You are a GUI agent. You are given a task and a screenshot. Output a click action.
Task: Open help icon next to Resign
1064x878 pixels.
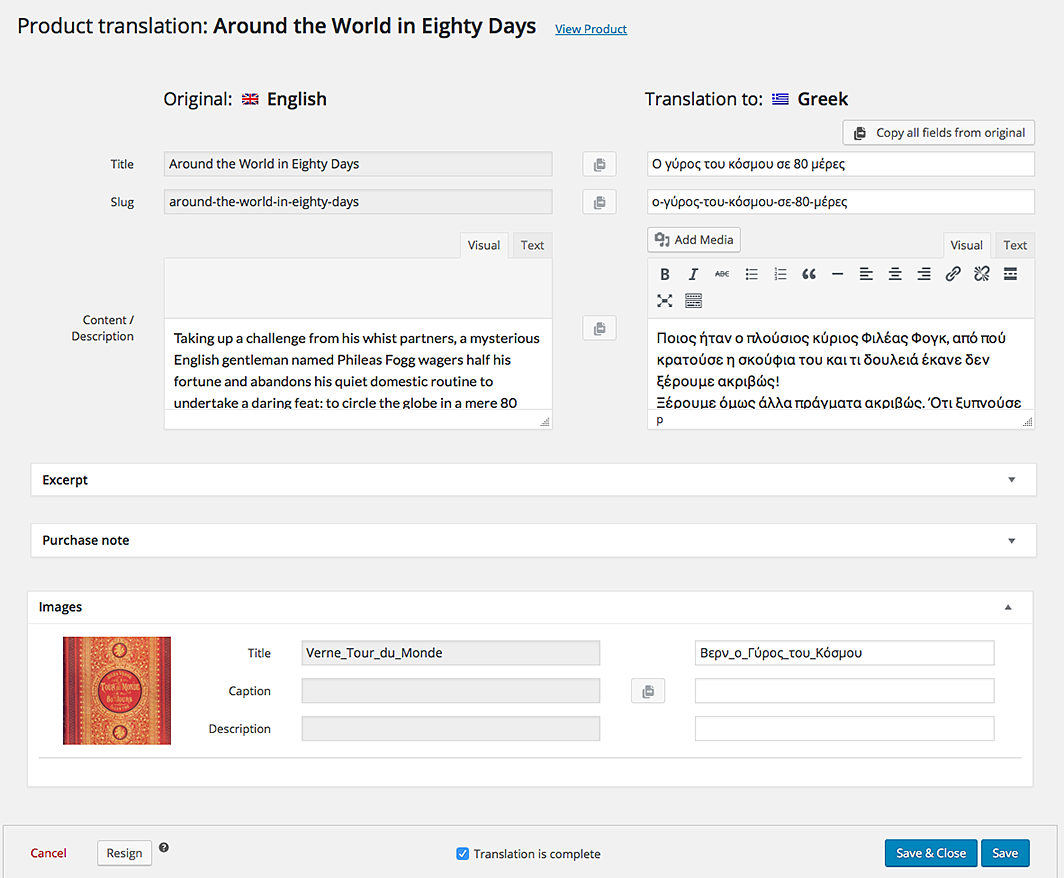click(x=164, y=848)
